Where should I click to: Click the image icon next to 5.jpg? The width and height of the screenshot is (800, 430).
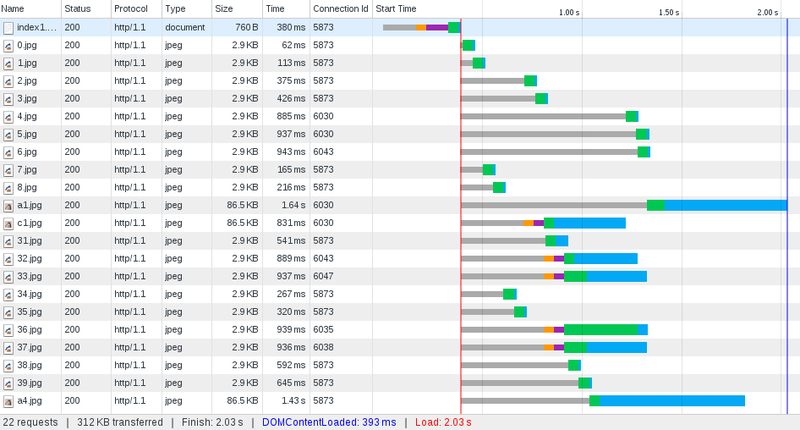click(x=8, y=135)
